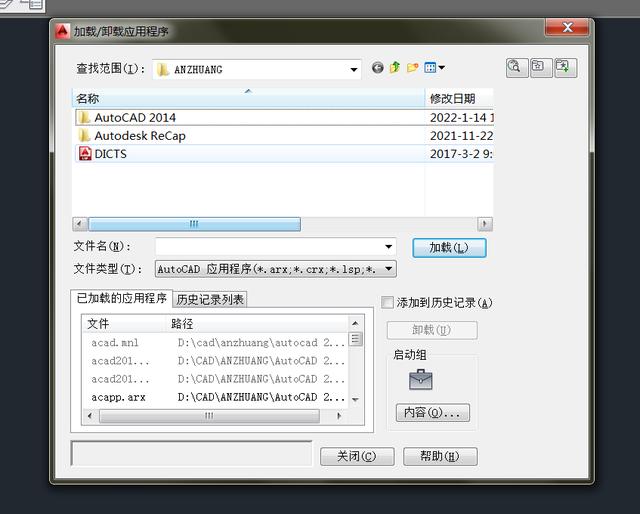Sort by 修改日期 column header
The image size is (640, 514).
(x=459, y=98)
